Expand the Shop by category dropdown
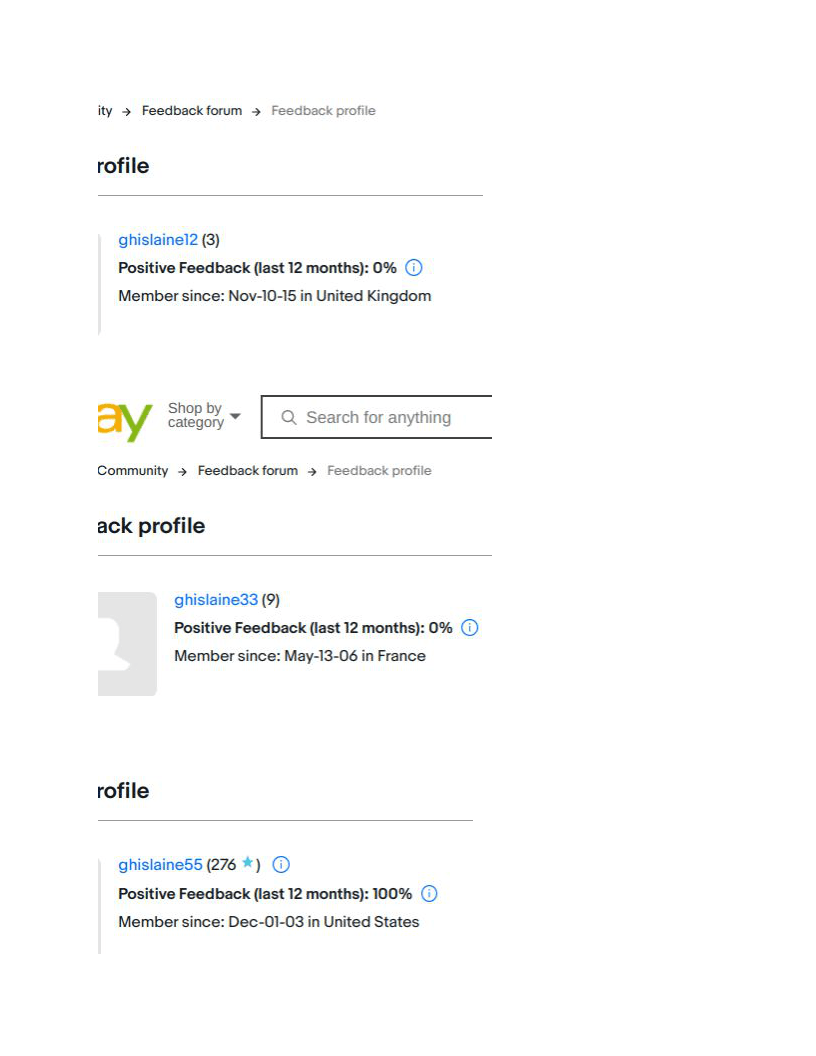816x1056 pixels. click(x=204, y=416)
